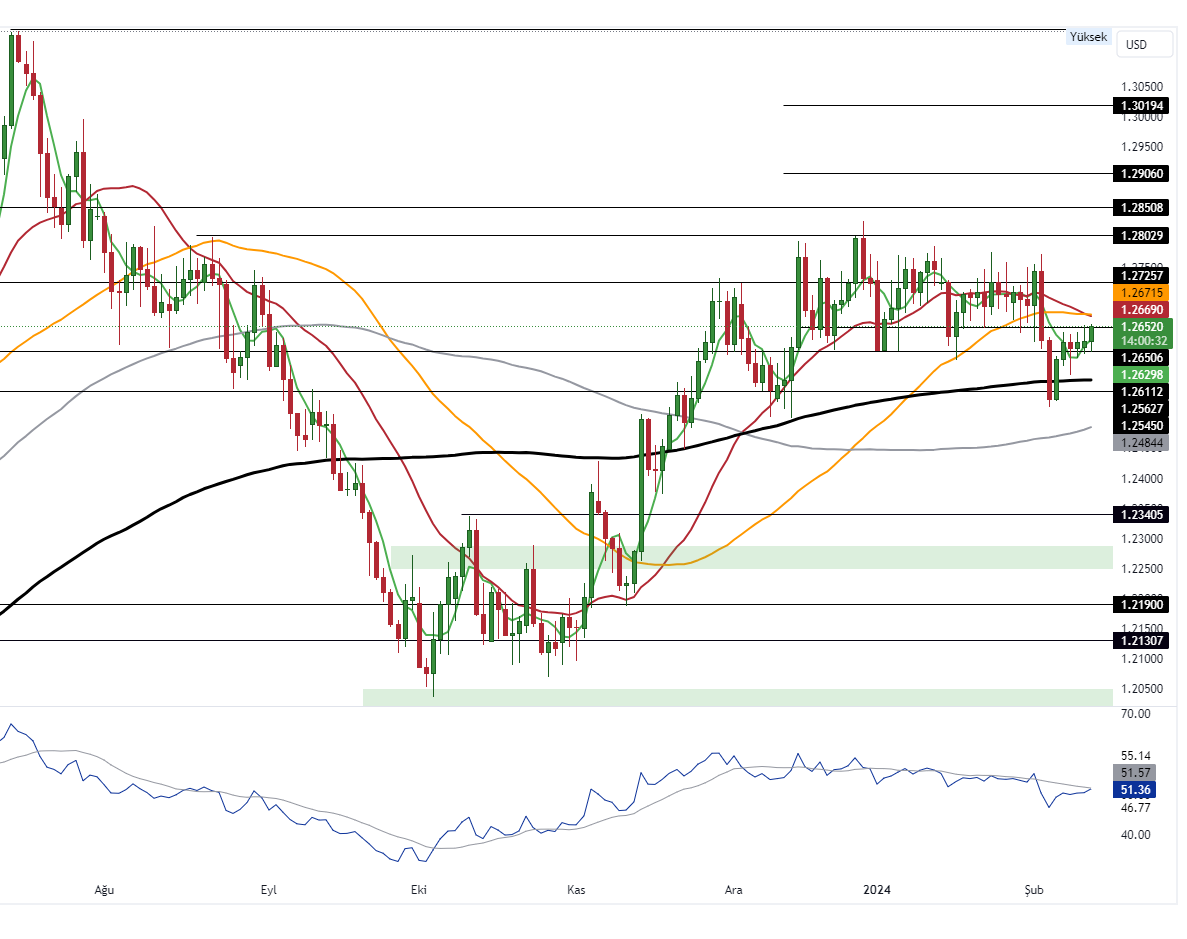Select the 1.21307 support line label
Viewport: 1187px width, 939px height.
pyautogui.click(x=1141, y=641)
